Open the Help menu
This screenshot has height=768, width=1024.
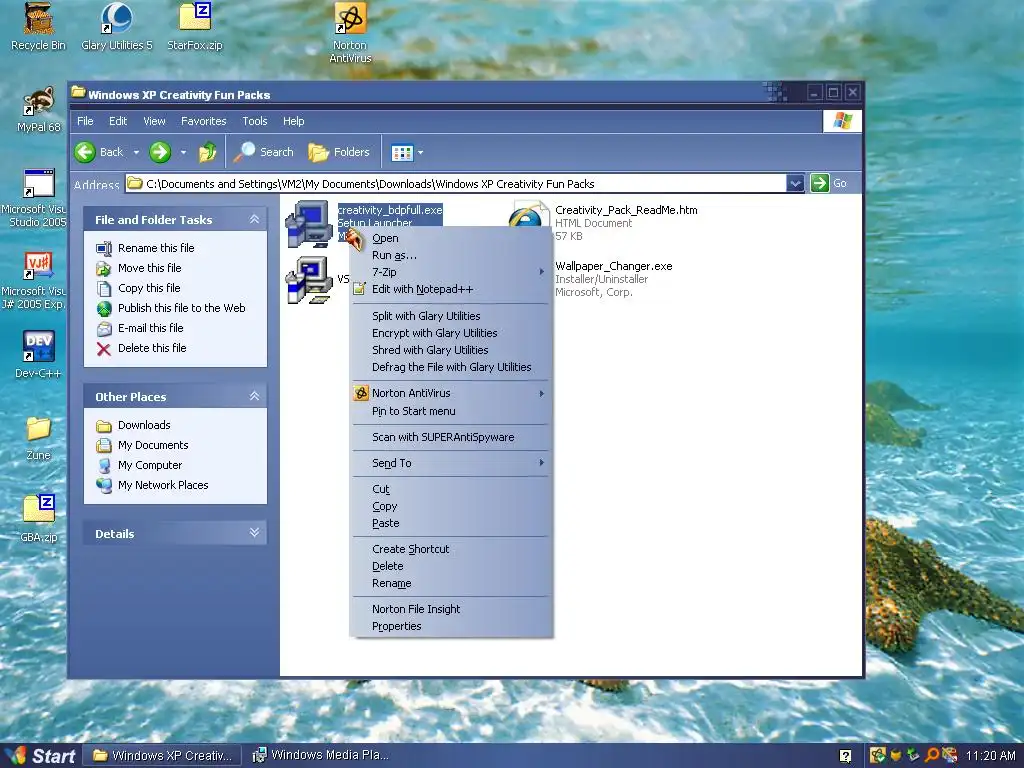[293, 121]
